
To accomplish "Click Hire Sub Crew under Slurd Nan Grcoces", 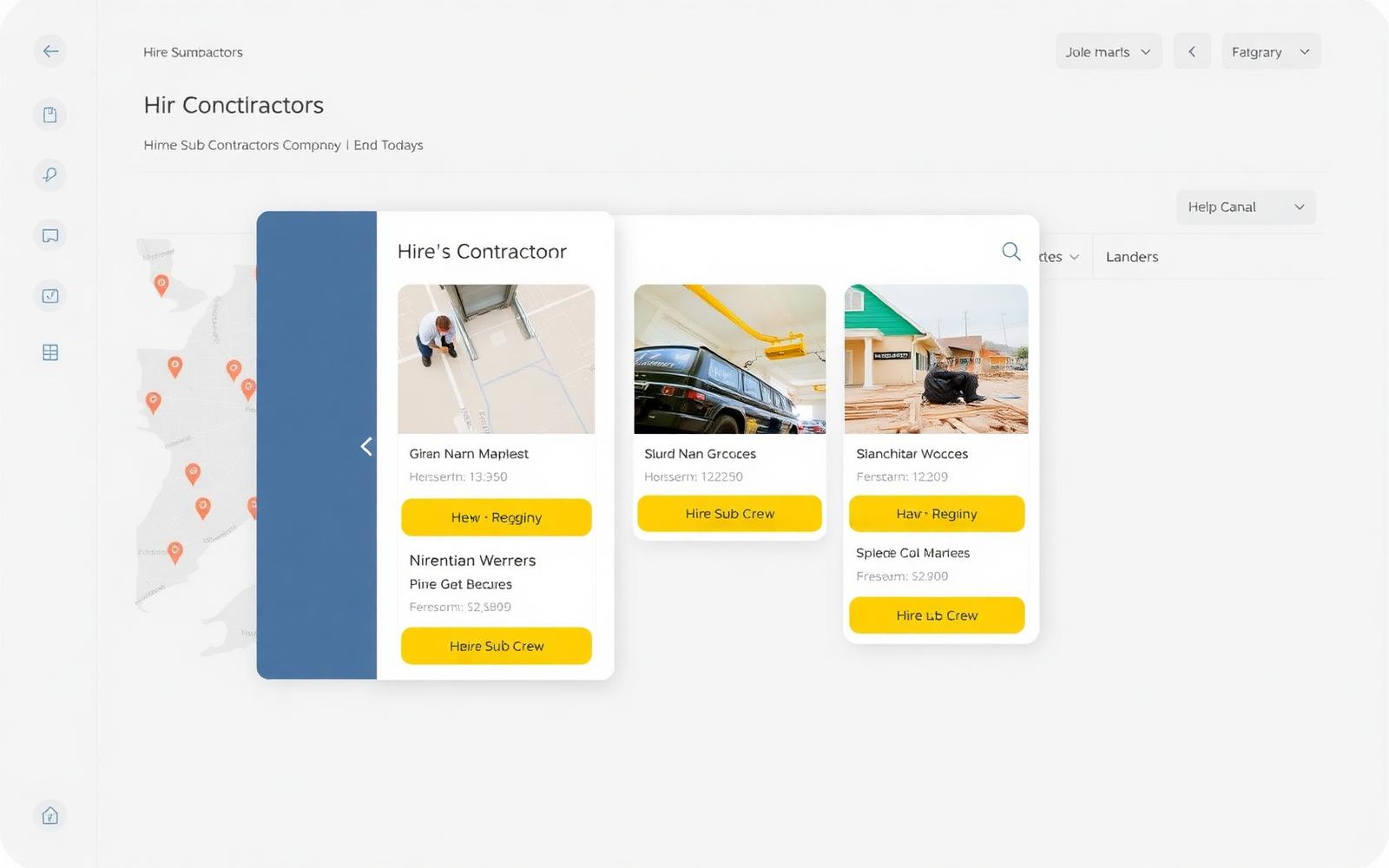I will pos(729,514).
